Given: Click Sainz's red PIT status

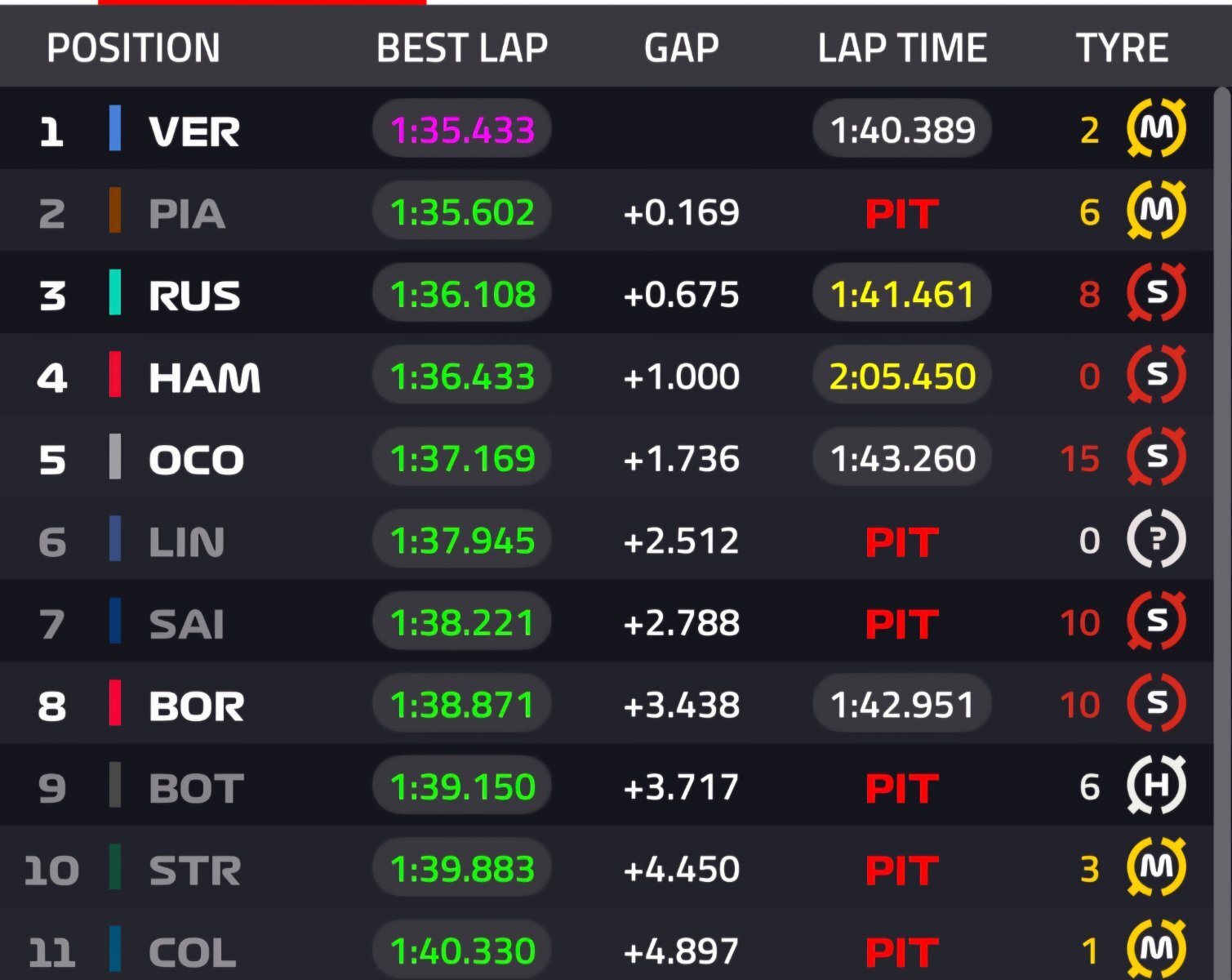Looking at the screenshot, I should point(901,624).
